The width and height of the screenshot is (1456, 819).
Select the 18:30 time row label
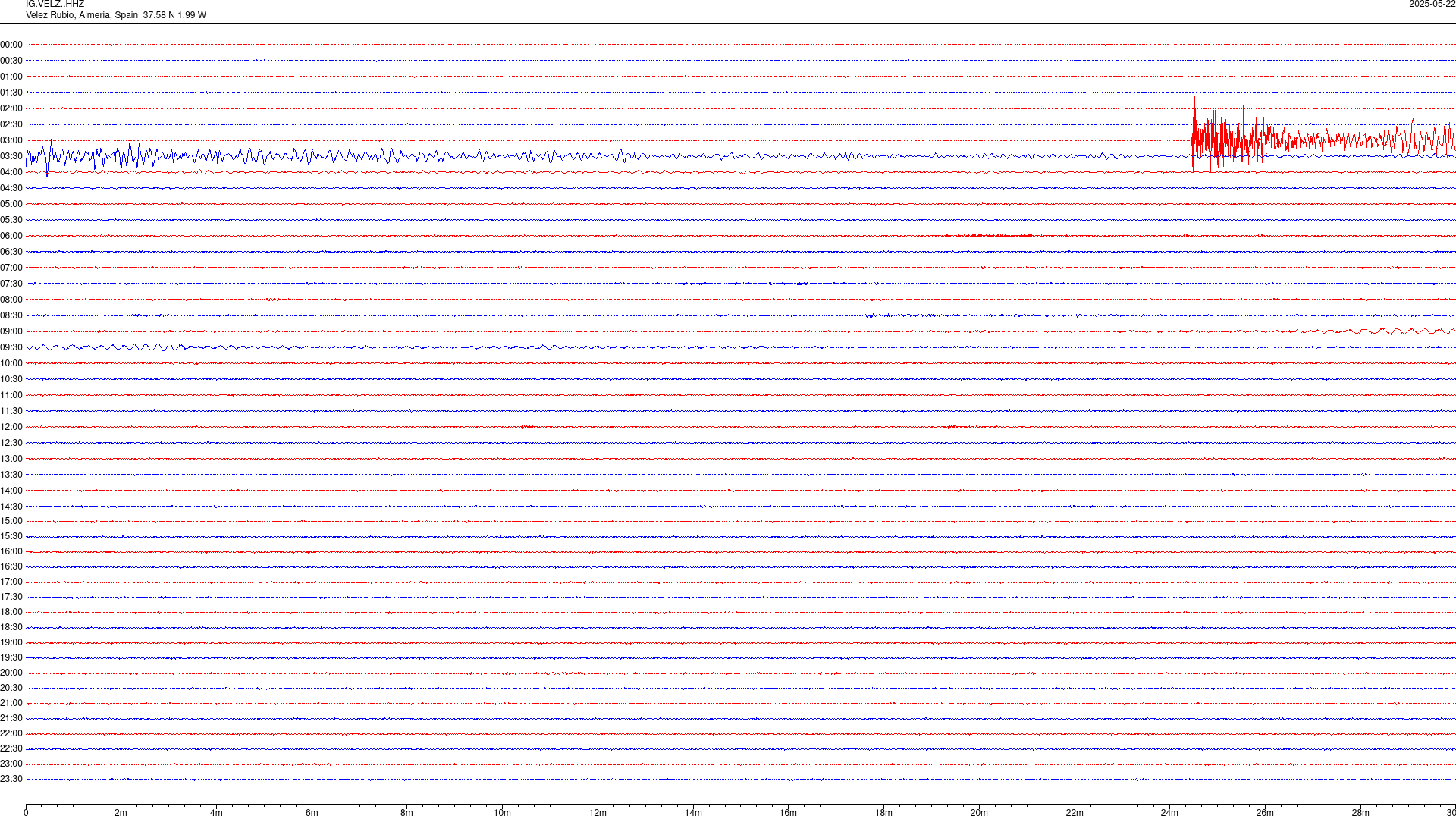[11, 627]
